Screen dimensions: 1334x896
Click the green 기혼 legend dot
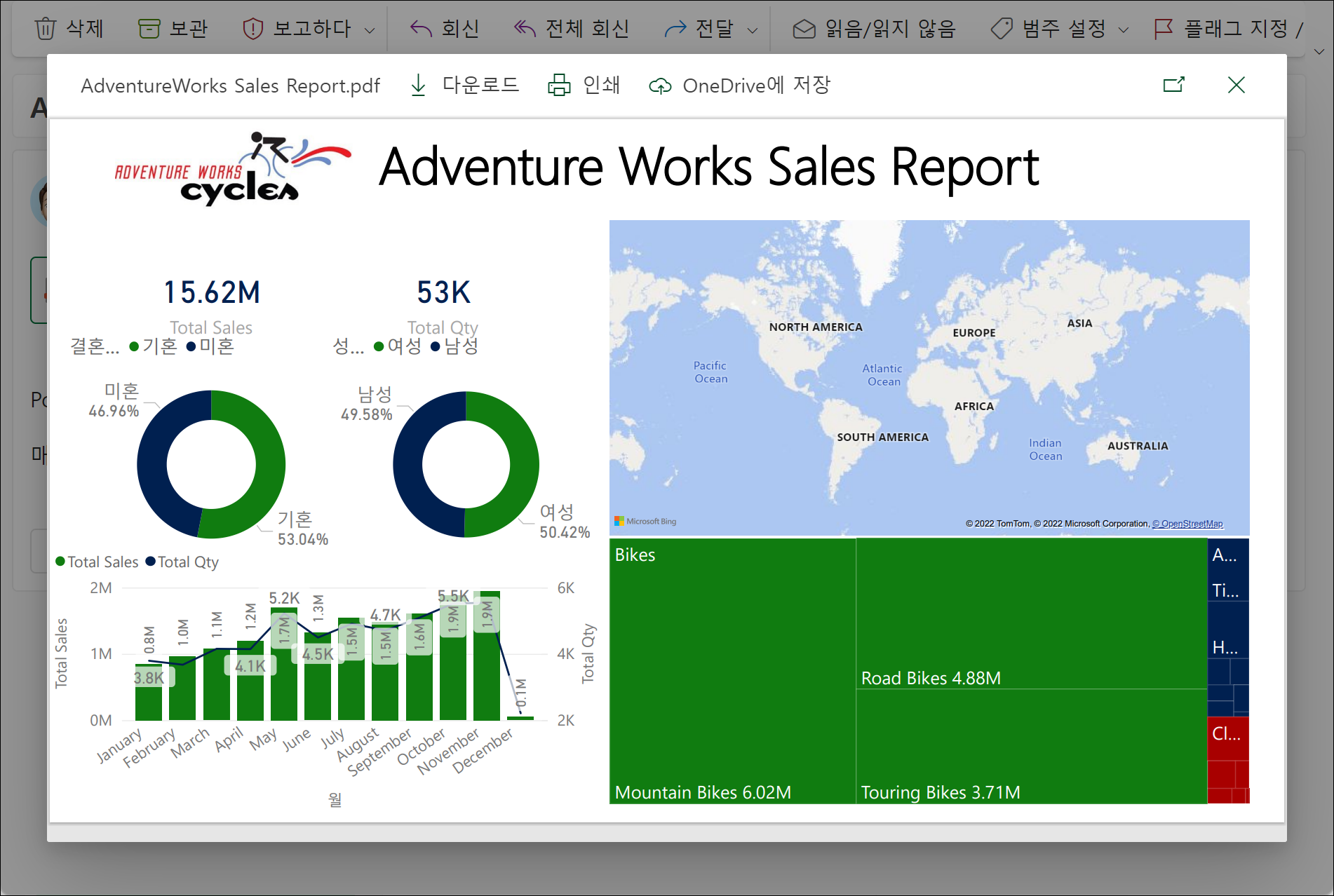134,346
